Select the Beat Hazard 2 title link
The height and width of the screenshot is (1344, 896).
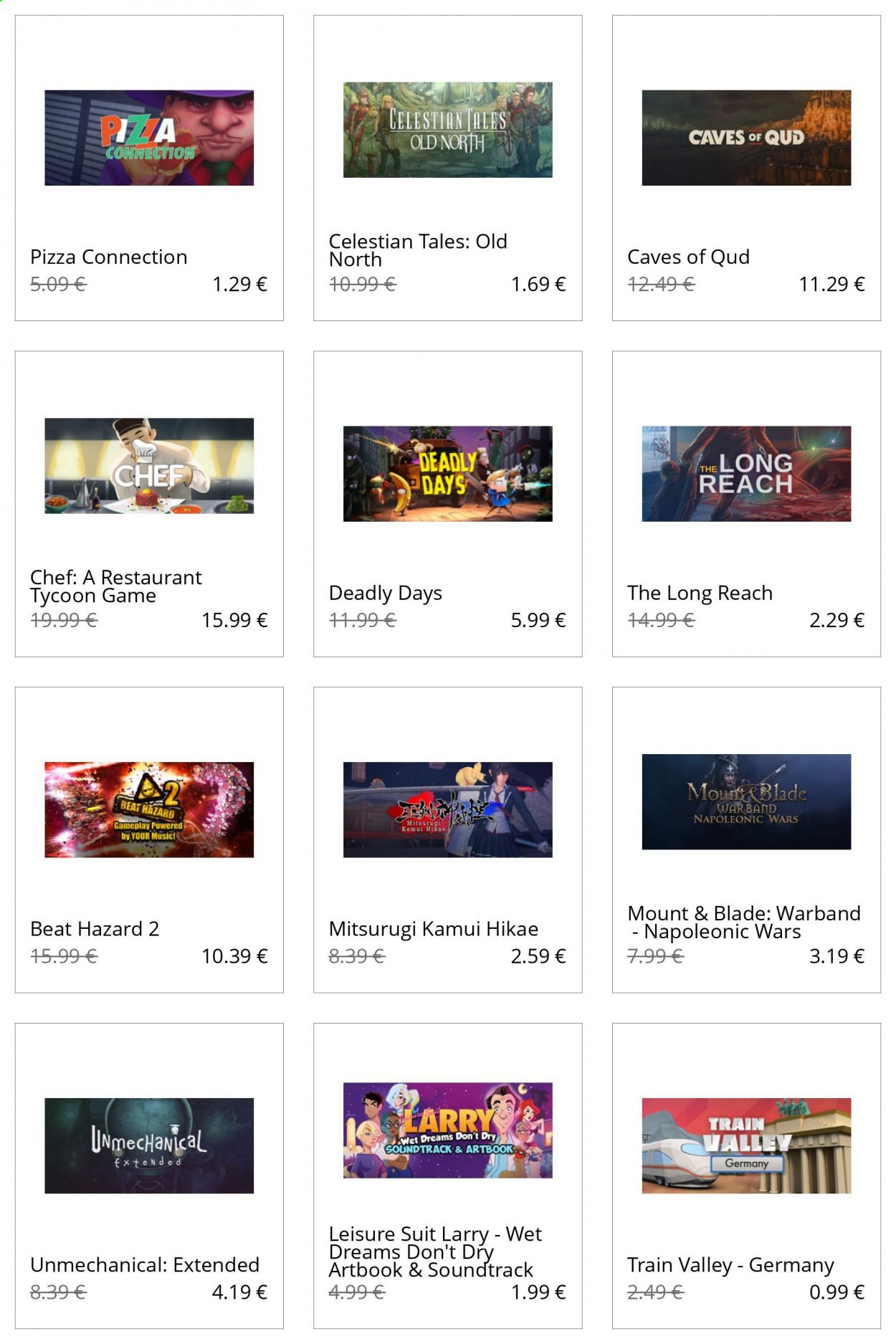(95, 929)
